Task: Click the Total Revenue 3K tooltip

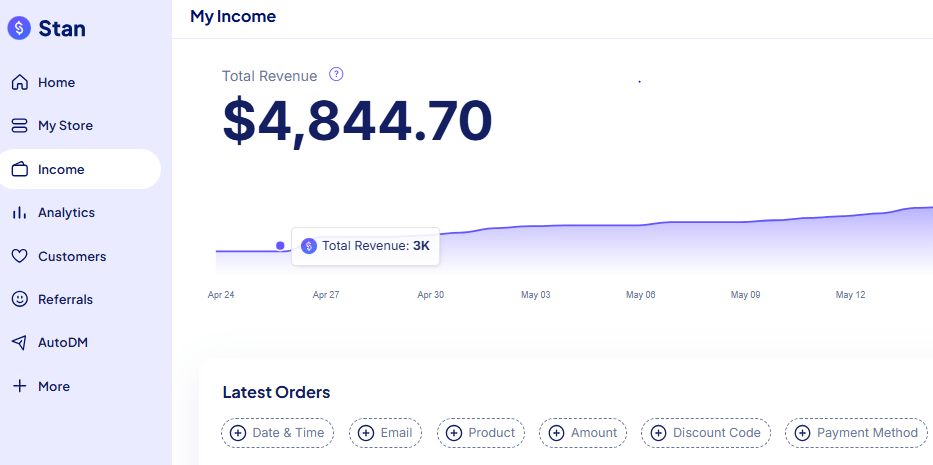Action: coord(365,246)
